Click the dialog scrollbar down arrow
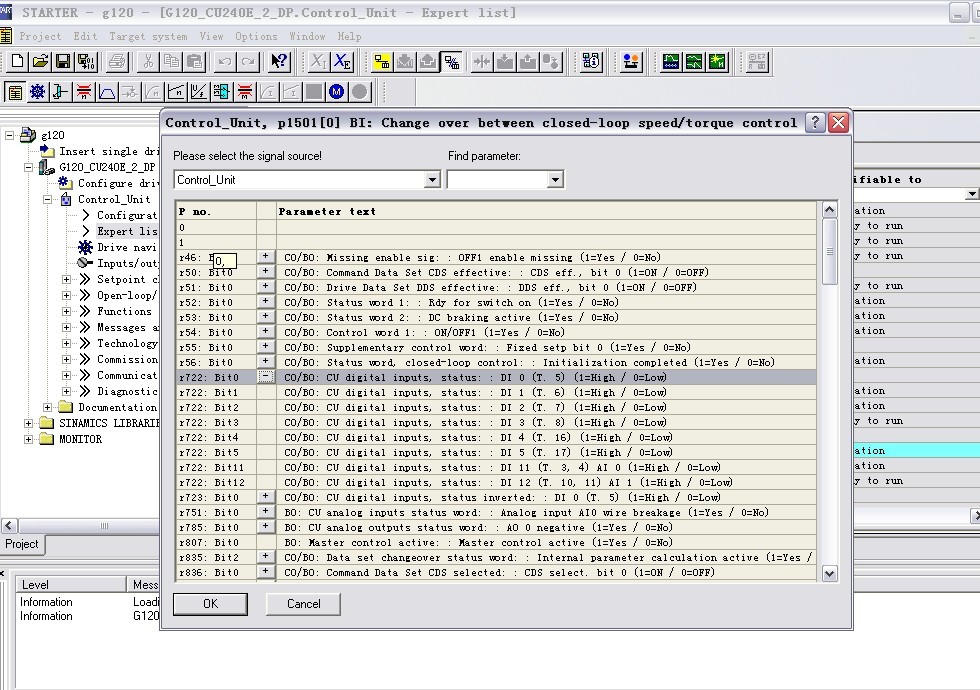 point(829,573)
